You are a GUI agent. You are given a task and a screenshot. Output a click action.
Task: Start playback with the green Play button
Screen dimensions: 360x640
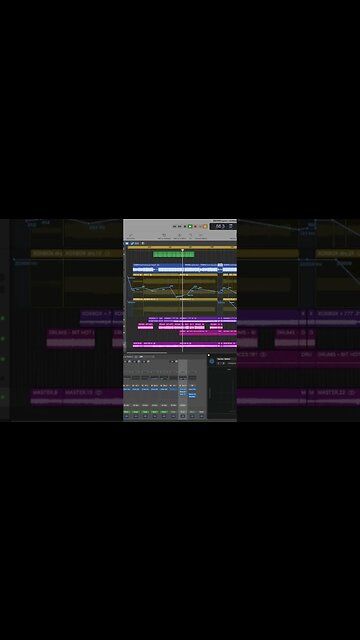tap(190, 226)
